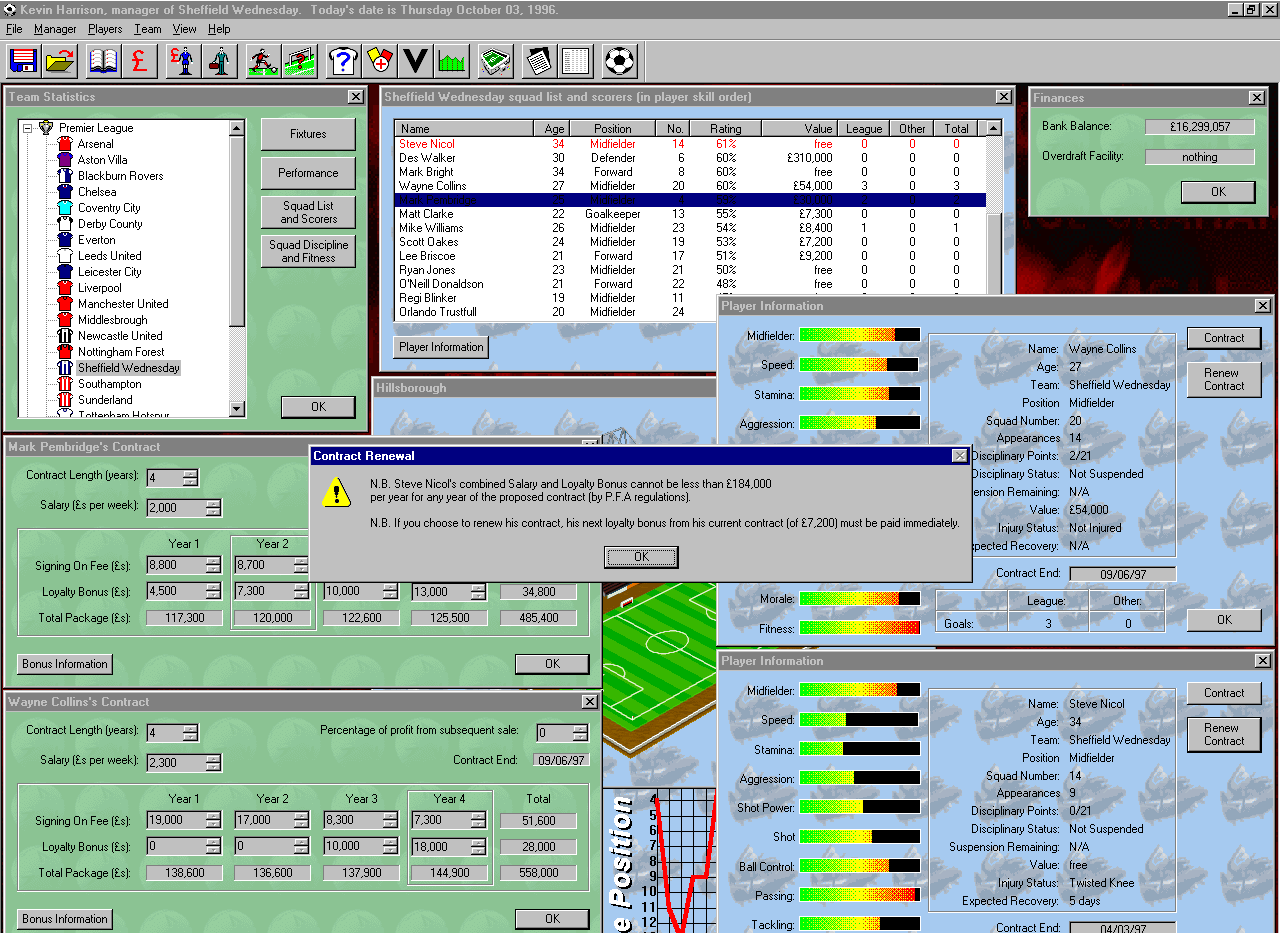Image resolution: width=1280 pixels, height=933 pixels.
Task: Click the Aston Villa purple shirt icon
Action: (x=65, y=160)
